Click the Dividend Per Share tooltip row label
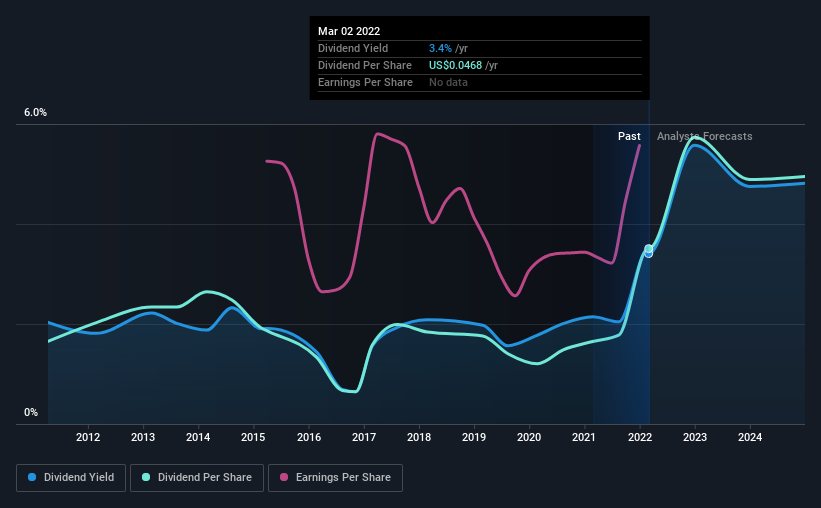 (x=365, y=65)
